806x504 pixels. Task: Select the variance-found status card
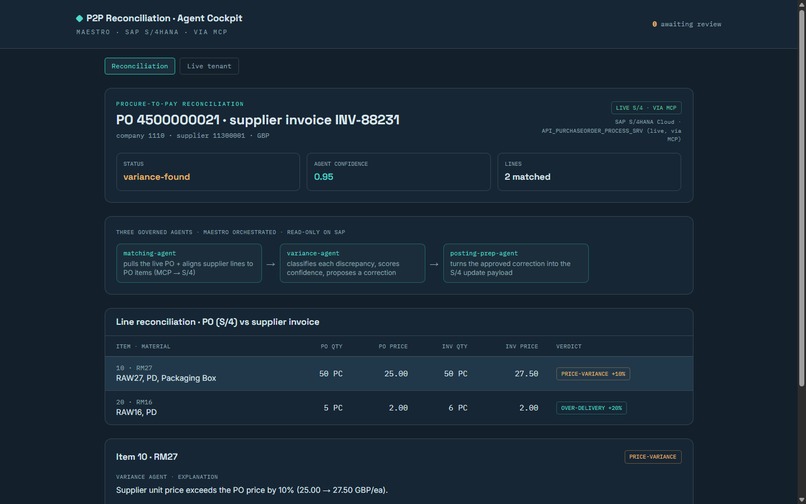[x=208, y=172]
